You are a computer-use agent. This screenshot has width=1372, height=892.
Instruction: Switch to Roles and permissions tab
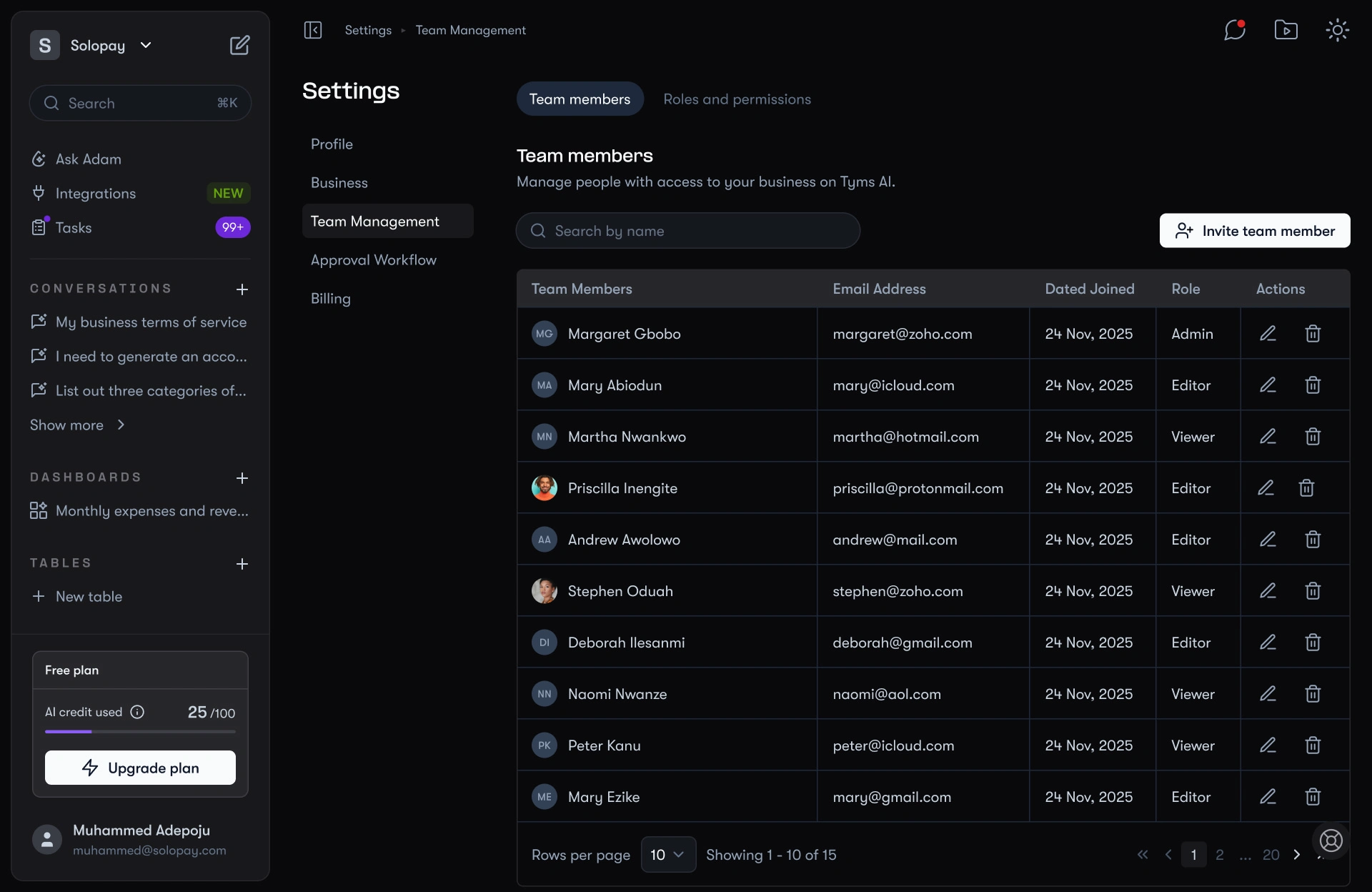click(737, 99)
